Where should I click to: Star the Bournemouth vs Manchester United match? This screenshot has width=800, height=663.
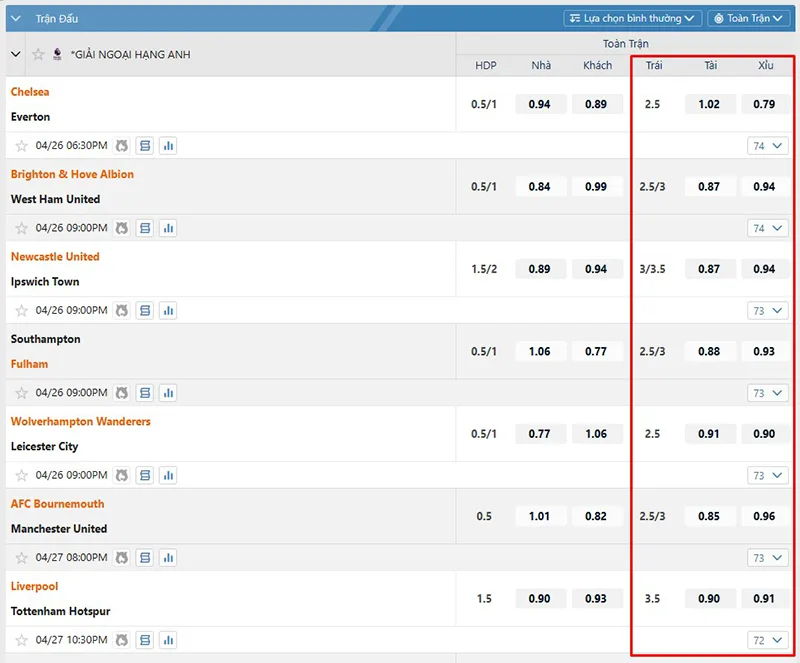pyautogui.click(x=21, y=558)
